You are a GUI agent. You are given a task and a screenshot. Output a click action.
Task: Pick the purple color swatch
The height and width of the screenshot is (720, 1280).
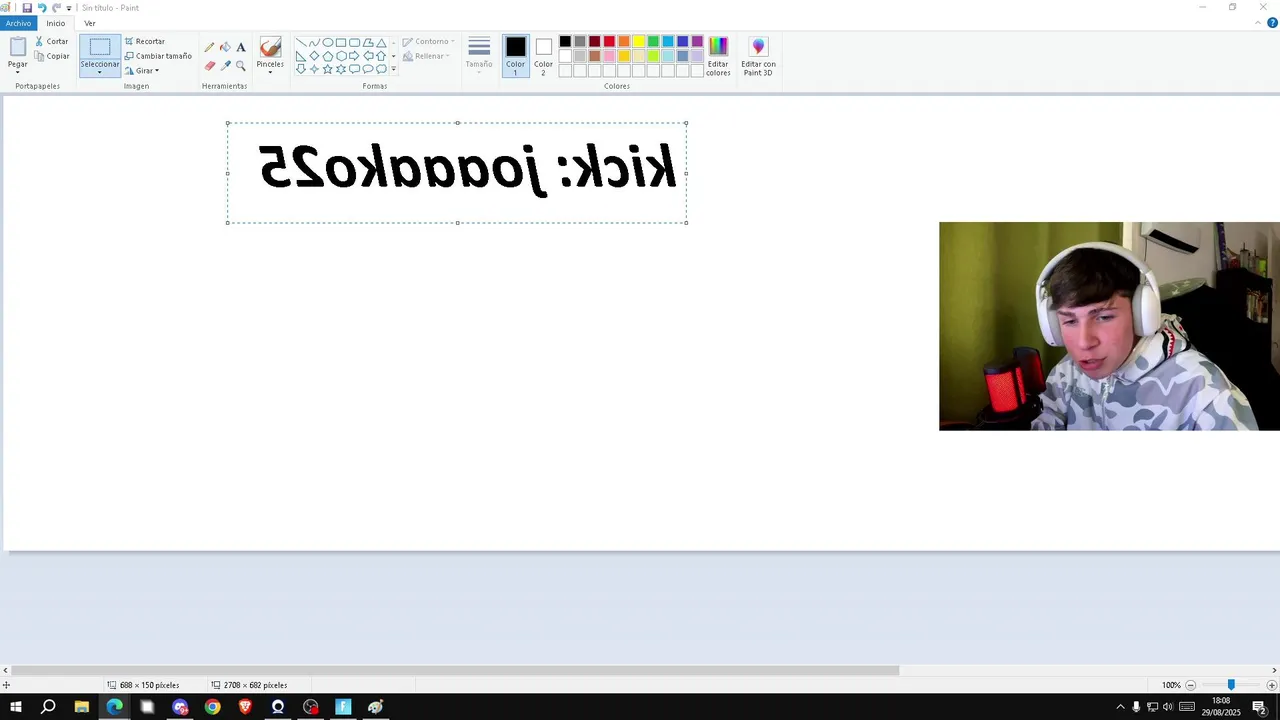[697, 41]
